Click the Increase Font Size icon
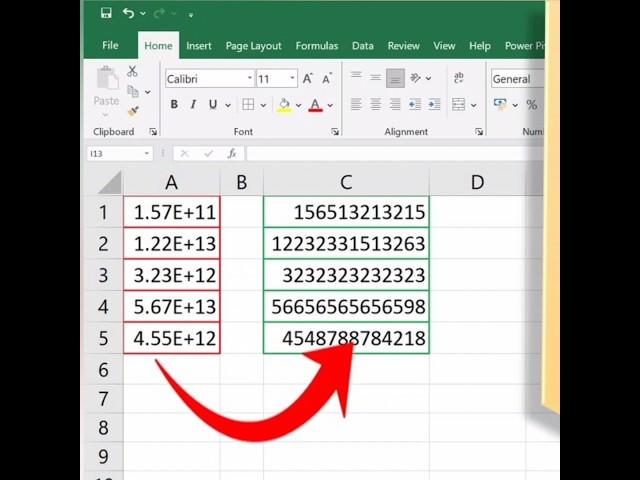This screenshot has height=480, width=640. (x=308, y=79)
